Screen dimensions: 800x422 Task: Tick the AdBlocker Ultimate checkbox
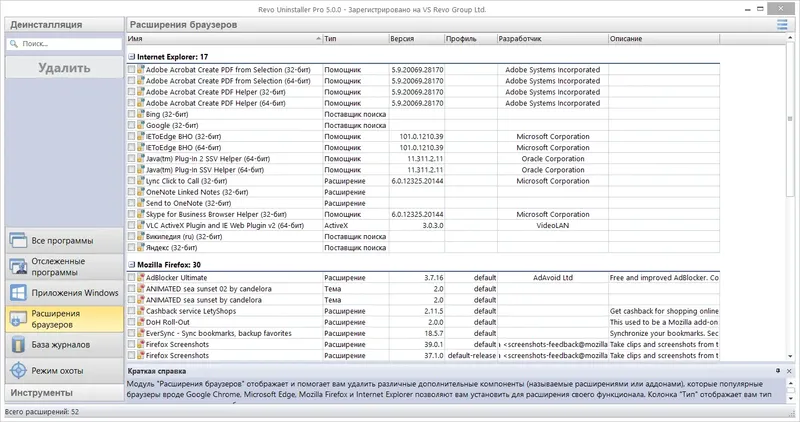click(x=132, y=278)
